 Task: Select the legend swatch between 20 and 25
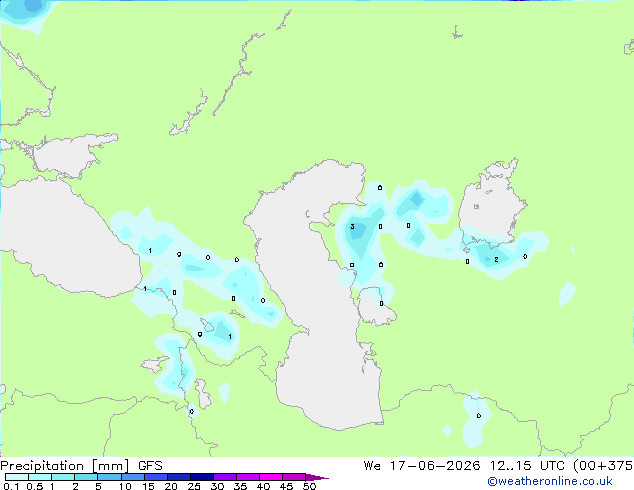pos(179,477)
